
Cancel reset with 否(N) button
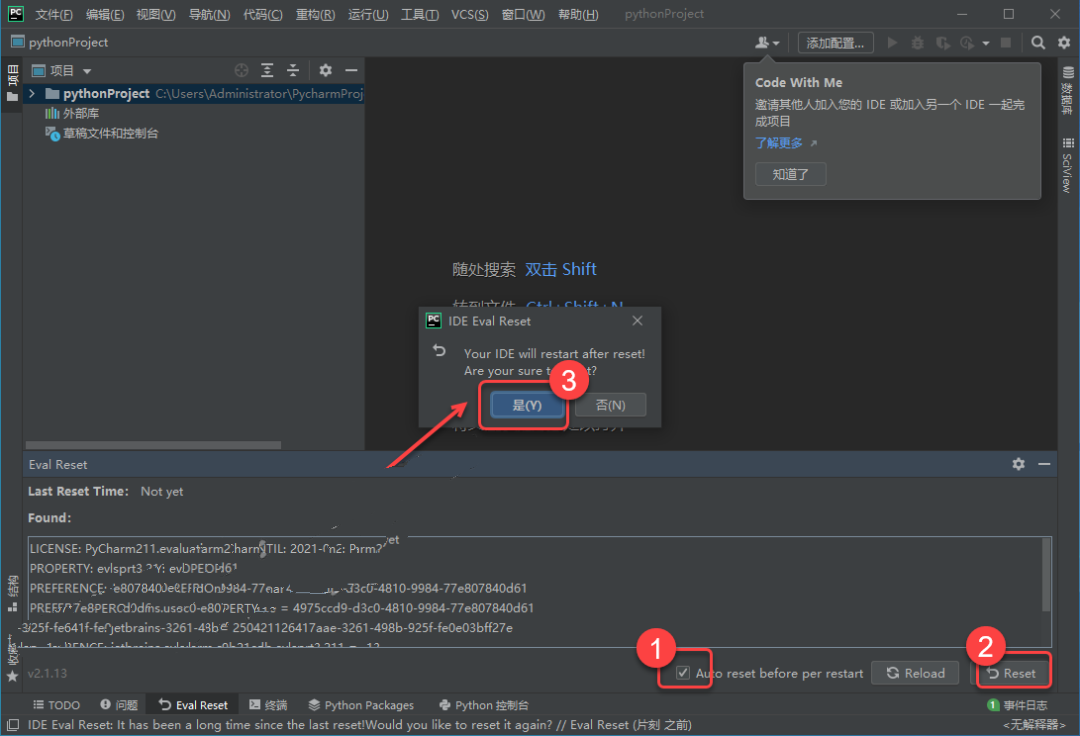pyautogui.click(x=610, y=406)
